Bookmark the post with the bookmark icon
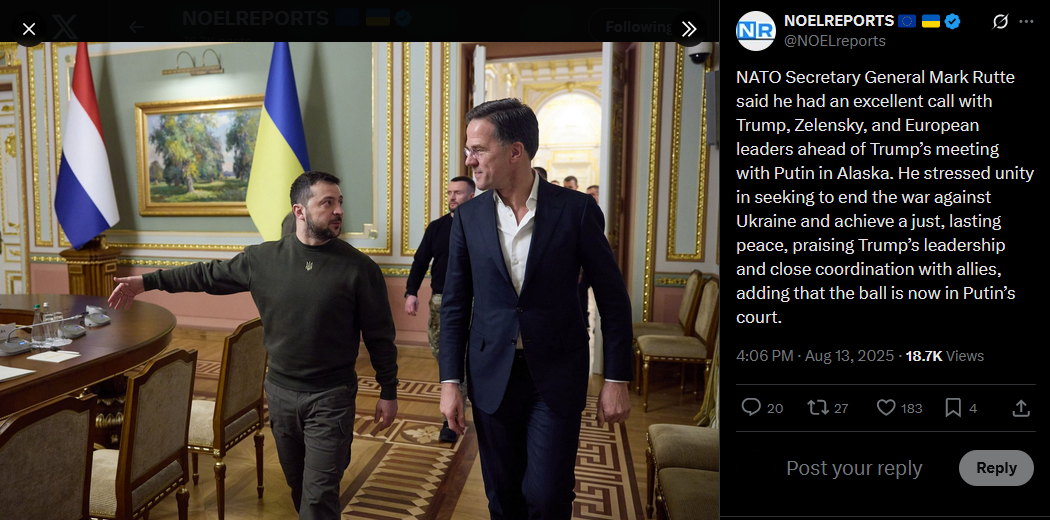1050x520 pixels. click(953, 407)
